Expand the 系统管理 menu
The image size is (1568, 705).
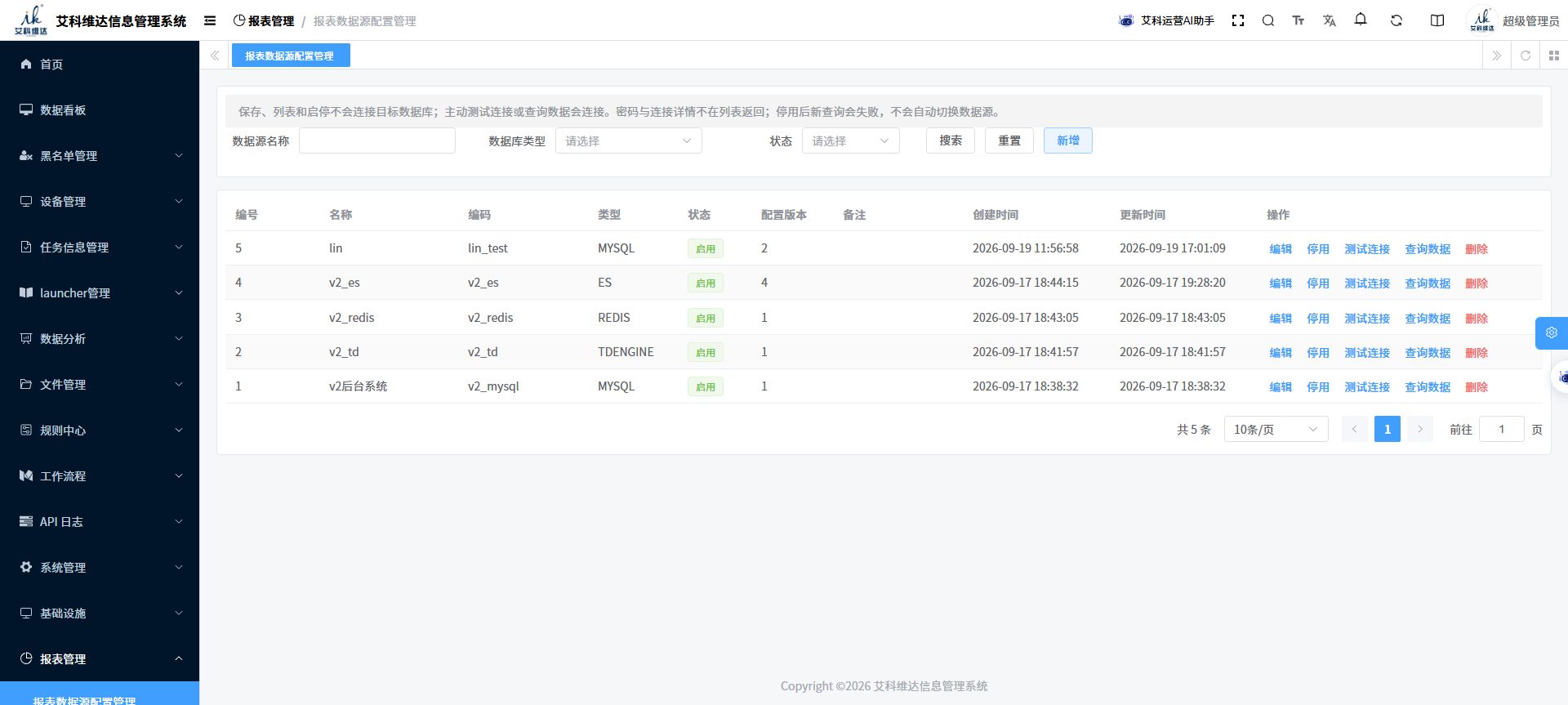pos(100,567)
